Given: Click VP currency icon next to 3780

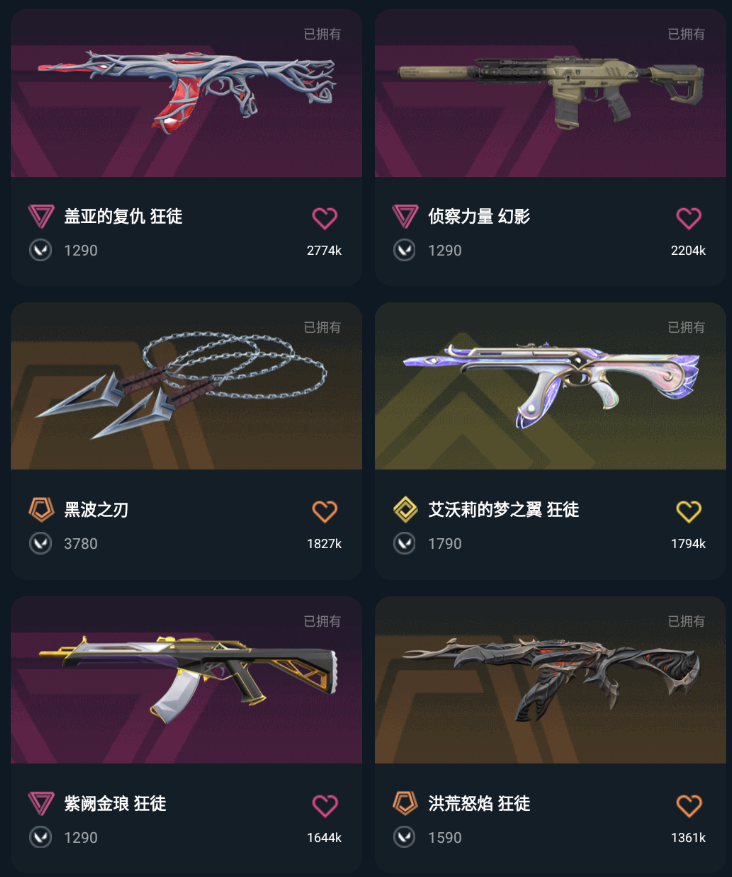Looking at the screenshot, I should pos(40,544).
